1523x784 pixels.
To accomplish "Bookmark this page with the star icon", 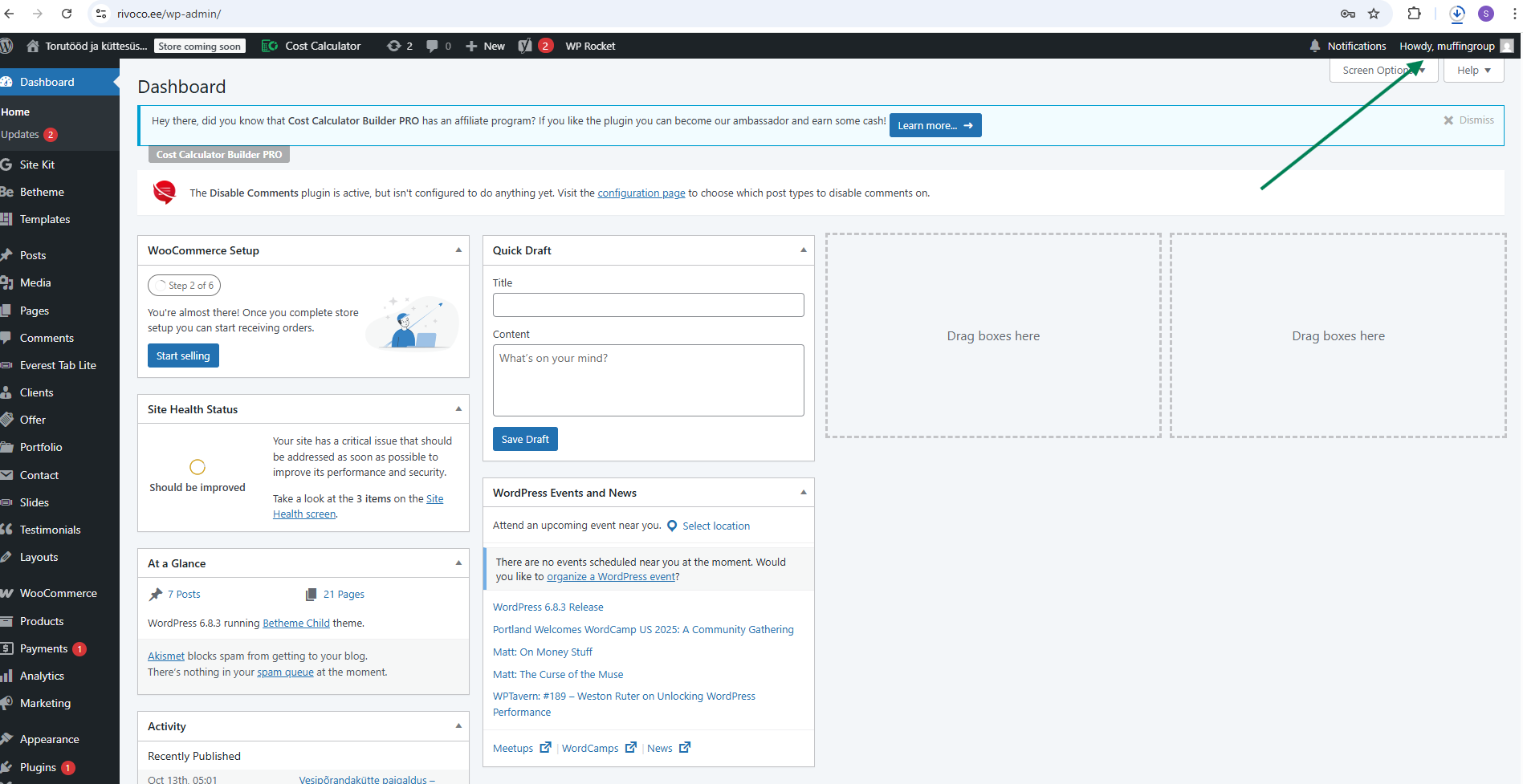I will (x=1374, y=14).
